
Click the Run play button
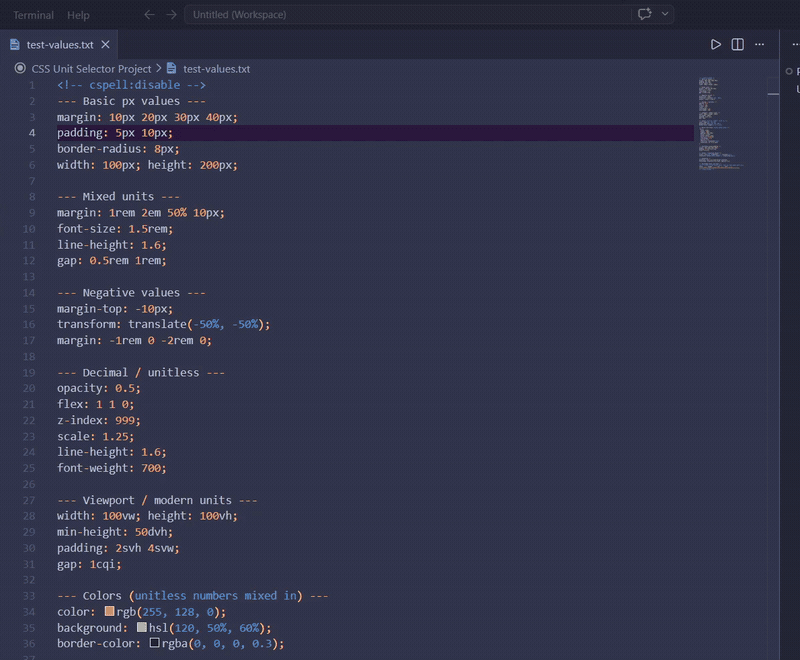click(716, 45)
